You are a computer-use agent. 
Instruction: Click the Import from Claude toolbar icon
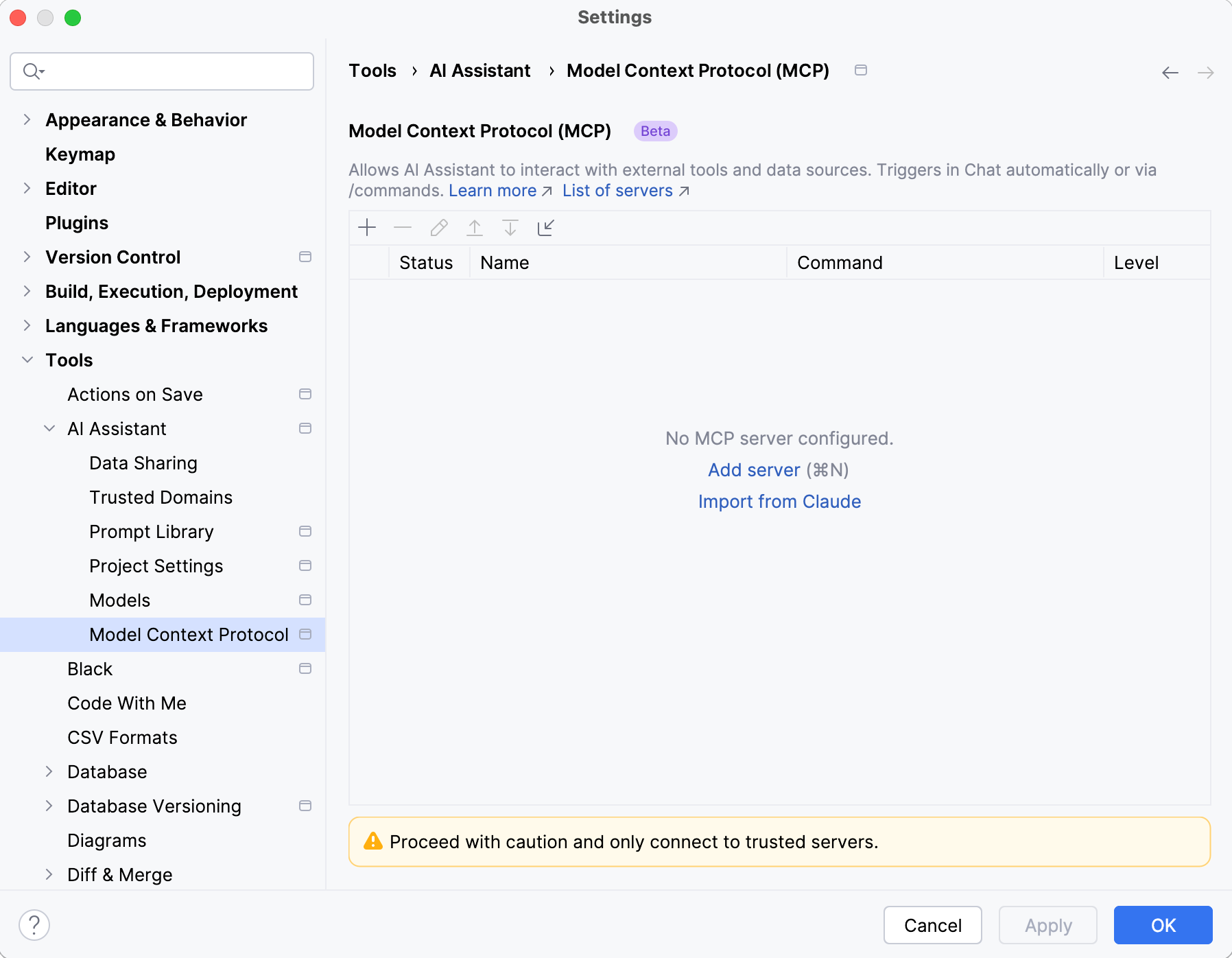[x=546, y=228]
